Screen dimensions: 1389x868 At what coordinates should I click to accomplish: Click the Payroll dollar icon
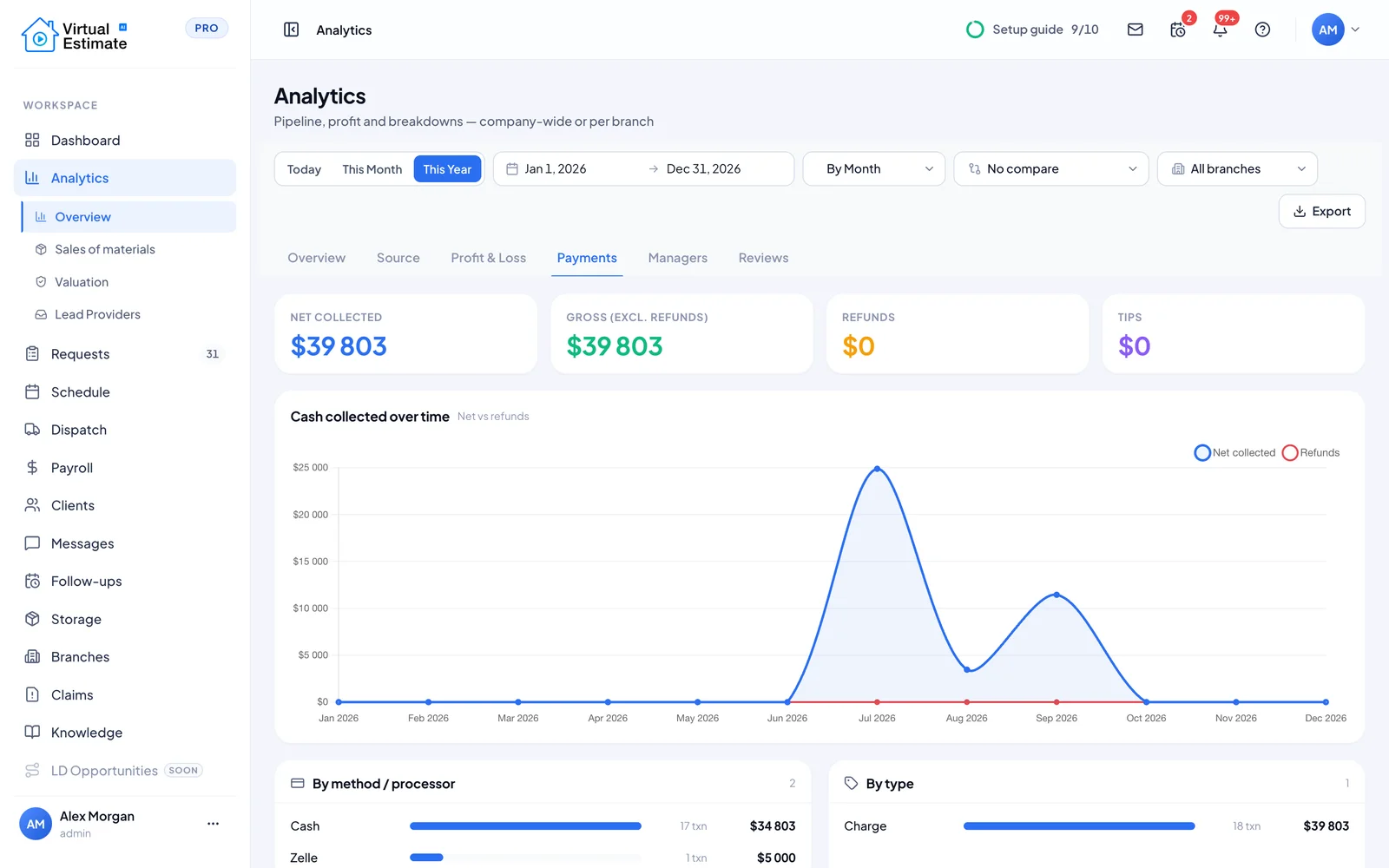pyautogui.click(x=32, y=467)
